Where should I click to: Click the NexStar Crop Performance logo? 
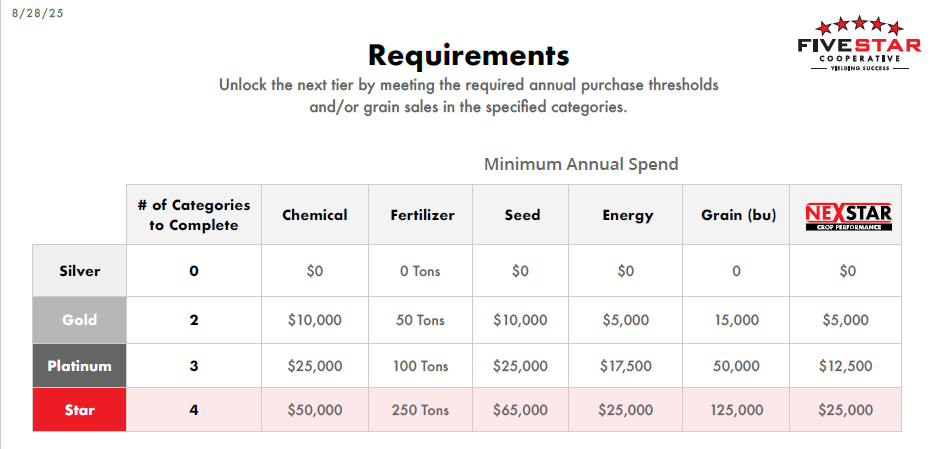848,217
